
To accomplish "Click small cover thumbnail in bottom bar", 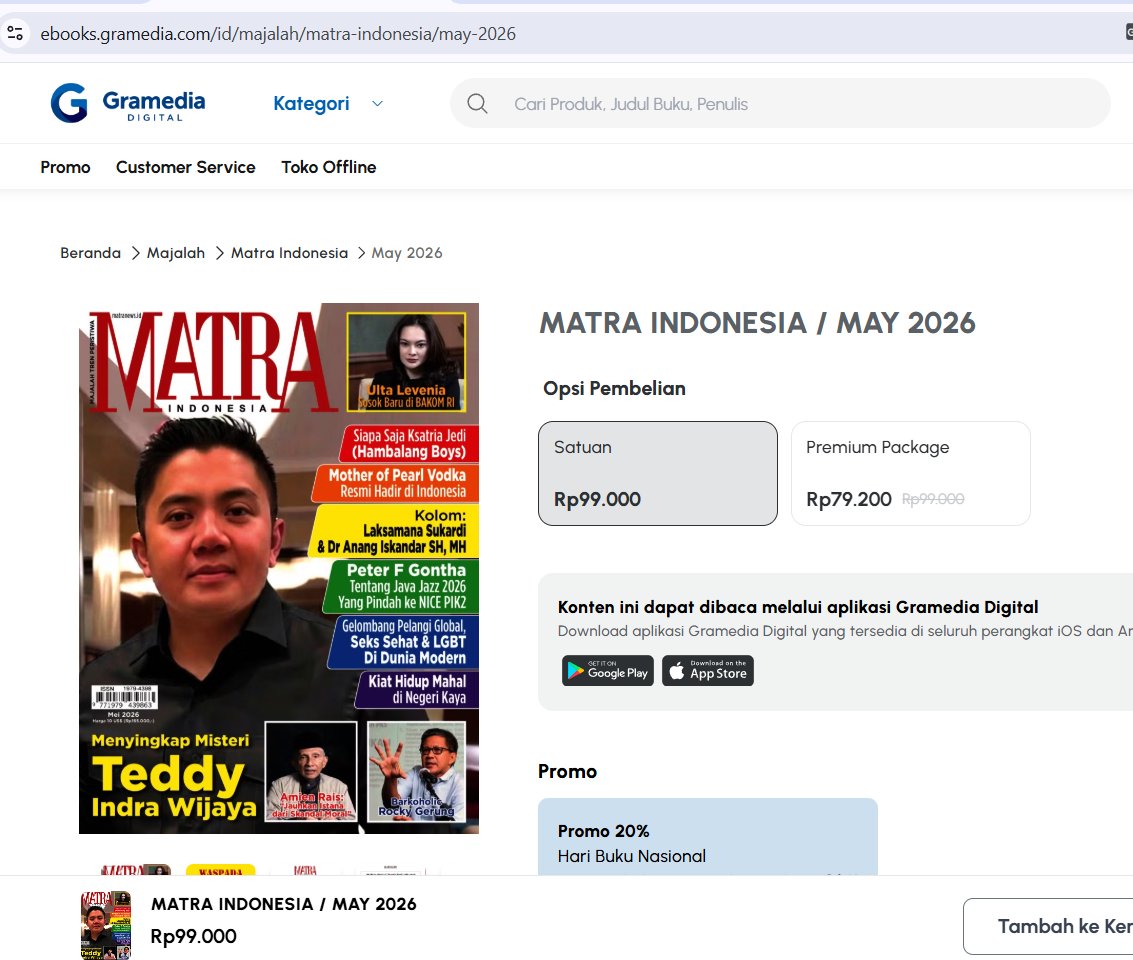I will (x=106, y=925).
